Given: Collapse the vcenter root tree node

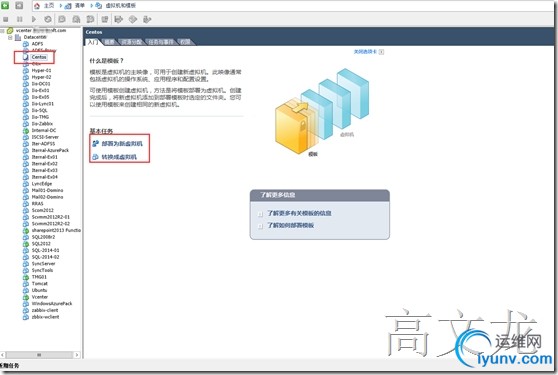Looking at the screenshot, I should (2, 31).
